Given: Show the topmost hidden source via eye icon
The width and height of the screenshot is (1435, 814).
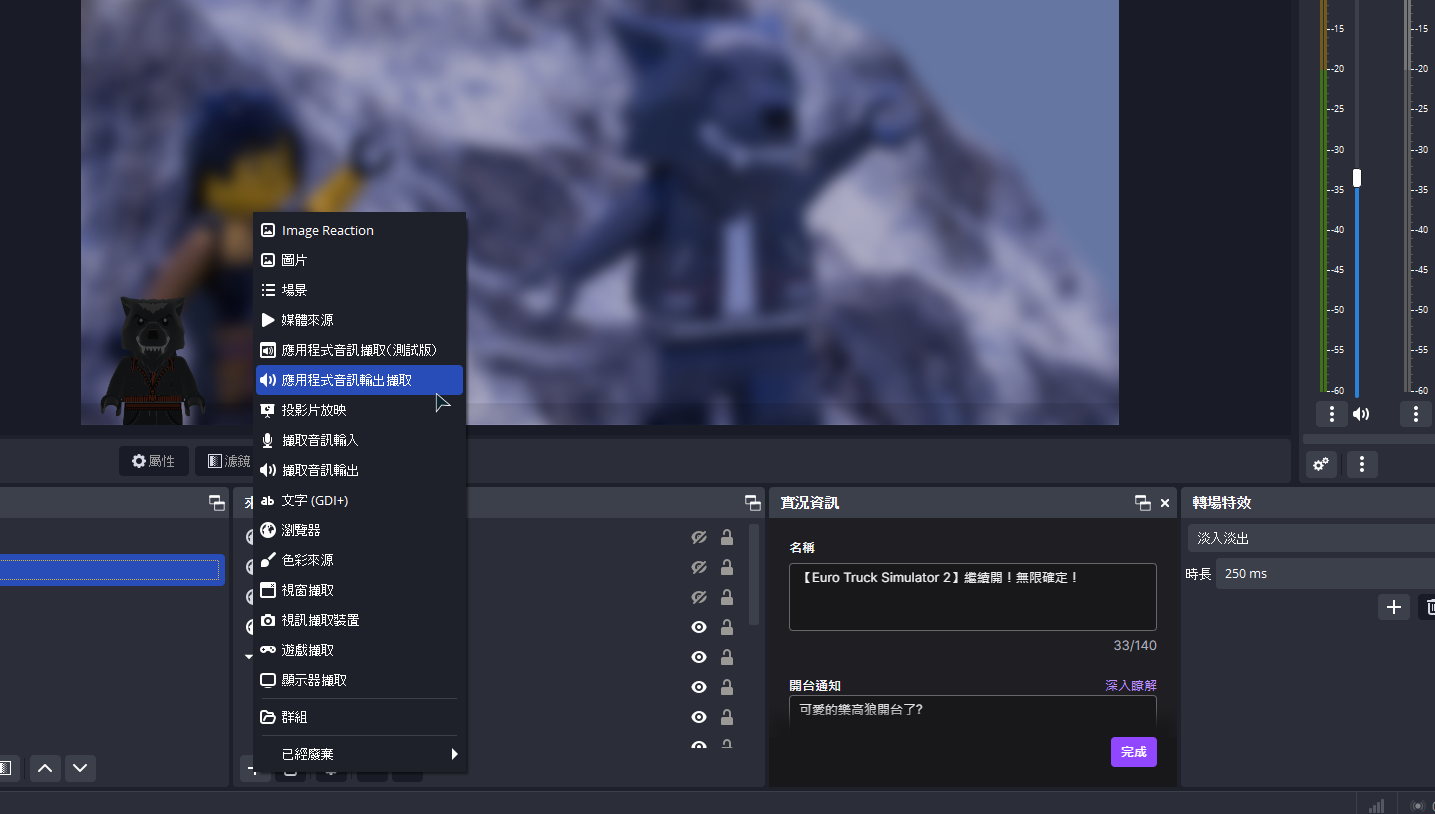Looking at the screenshot, I should (x=699, y=538).
